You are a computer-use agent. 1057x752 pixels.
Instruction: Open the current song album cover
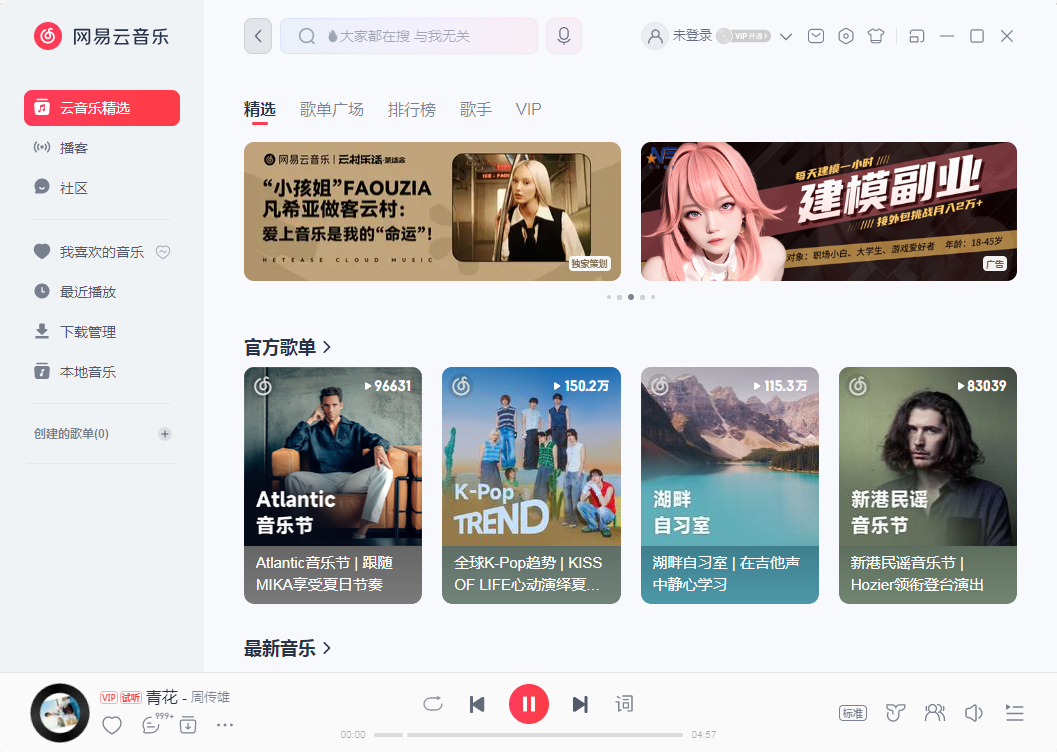pyautogui.click(x=60, y=713)
